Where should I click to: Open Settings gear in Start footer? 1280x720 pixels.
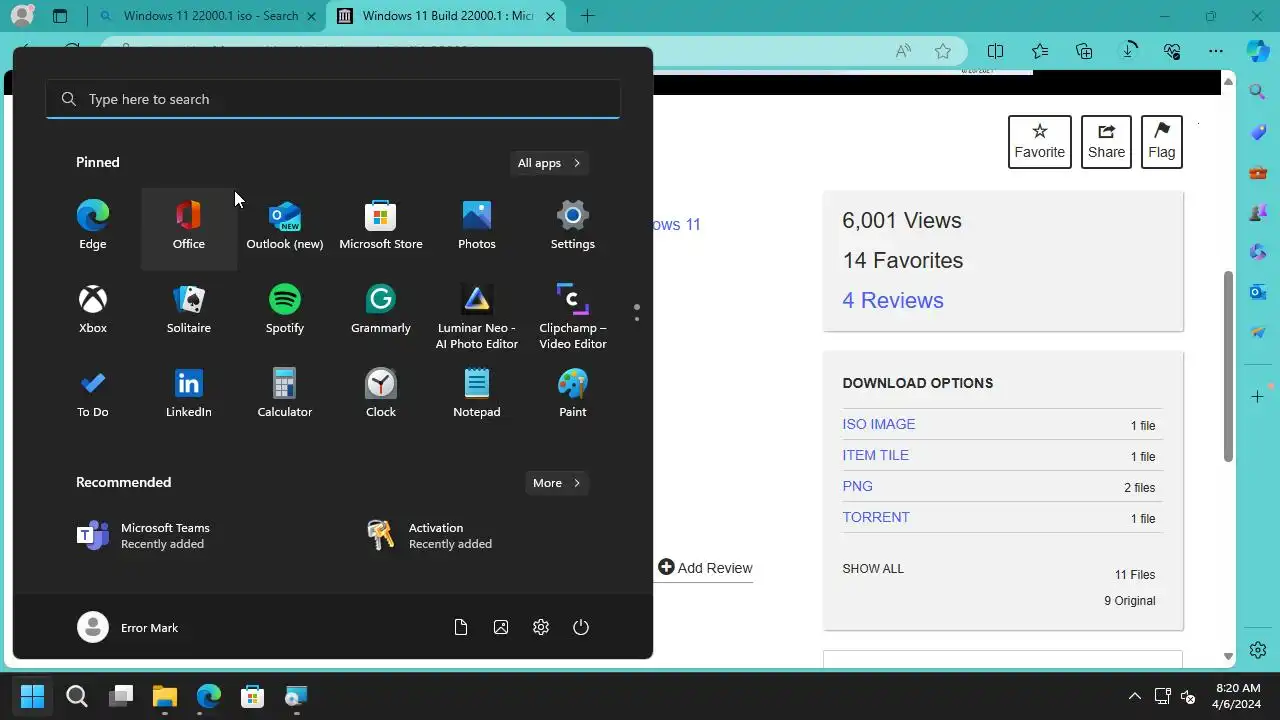(x=541, y=627)
